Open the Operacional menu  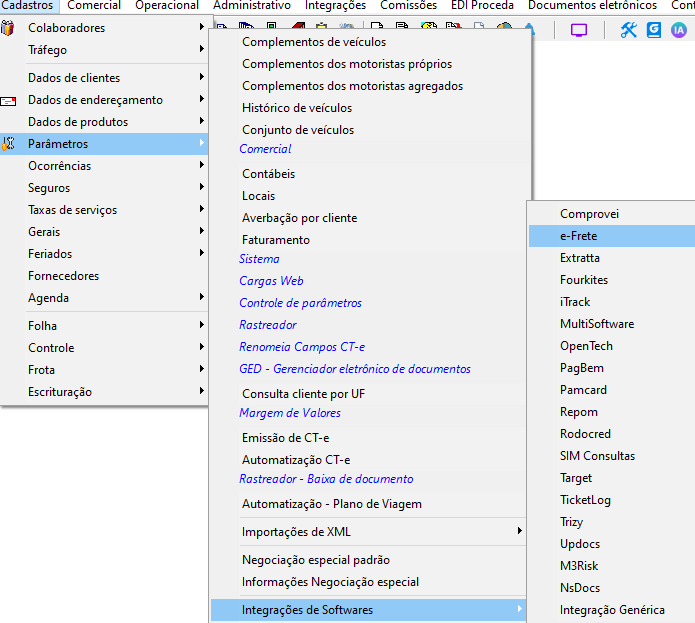pyautogui.click(x=167, y=5)
